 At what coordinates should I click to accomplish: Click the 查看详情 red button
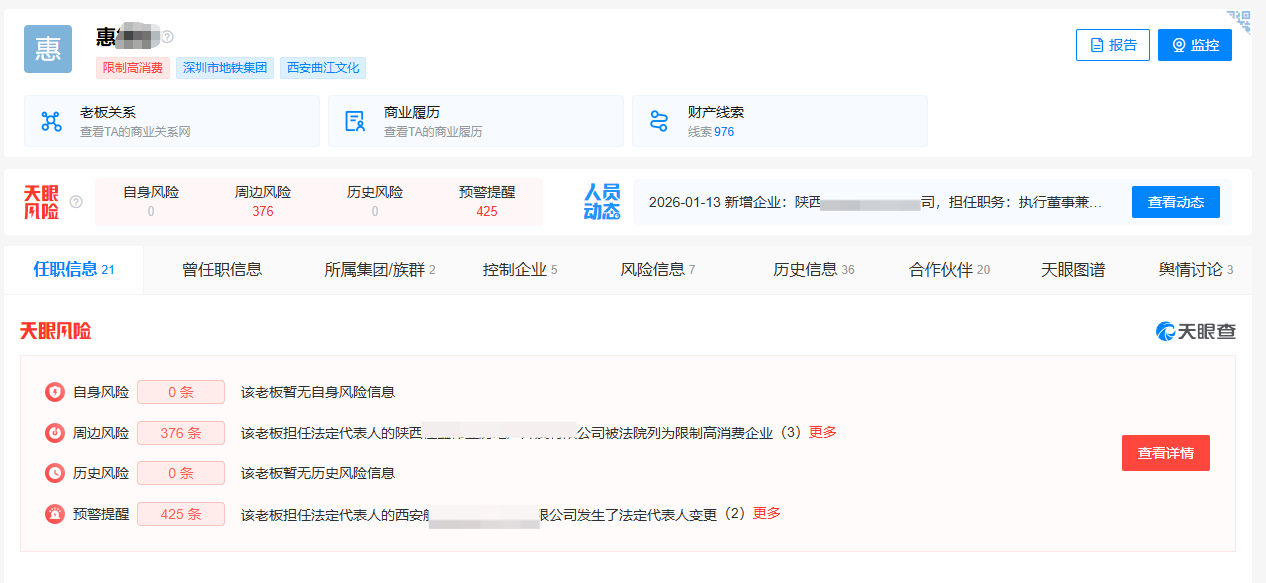pos(1165,453)
